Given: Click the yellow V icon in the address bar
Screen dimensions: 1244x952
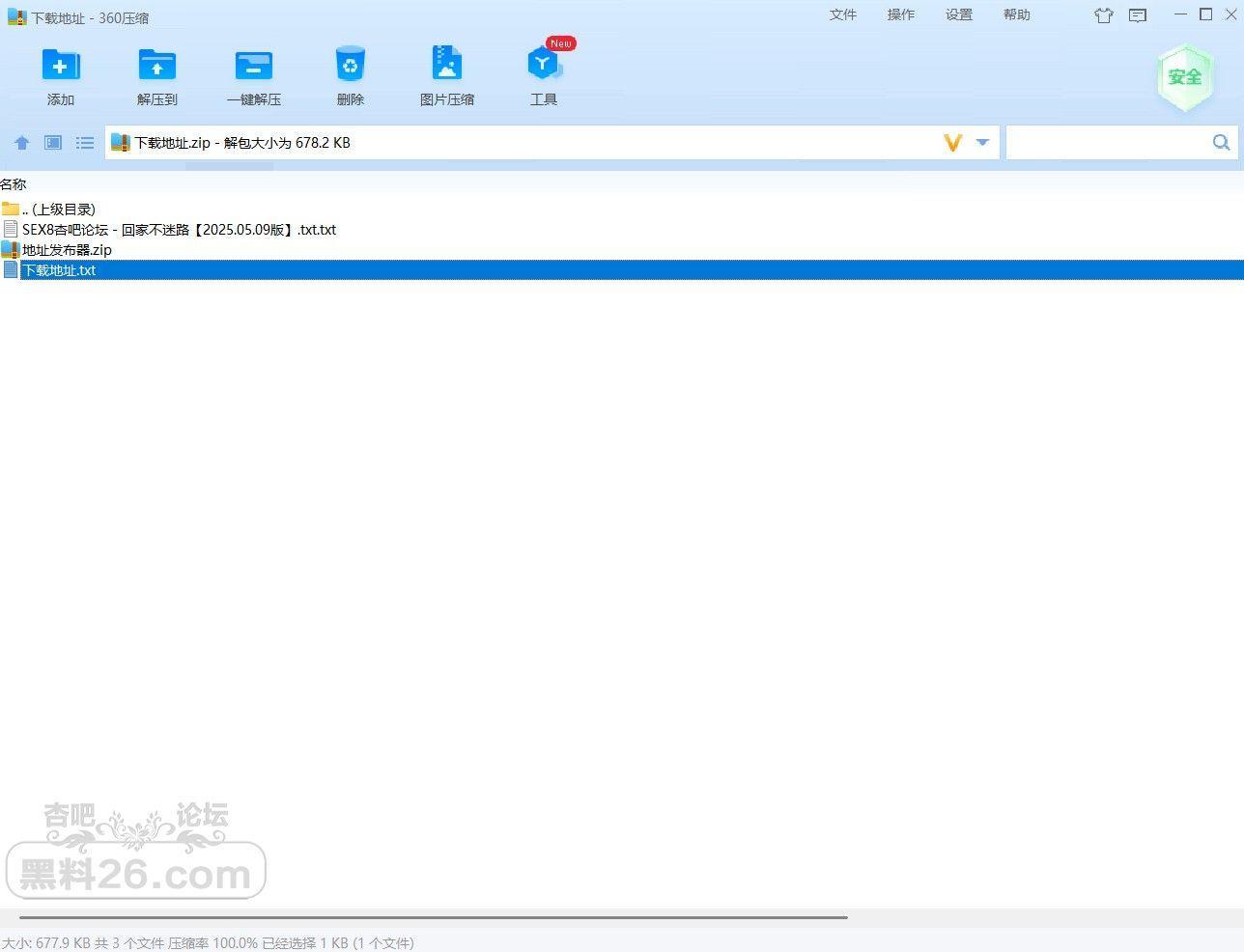Looking at the screenshot, I should 953,143.
